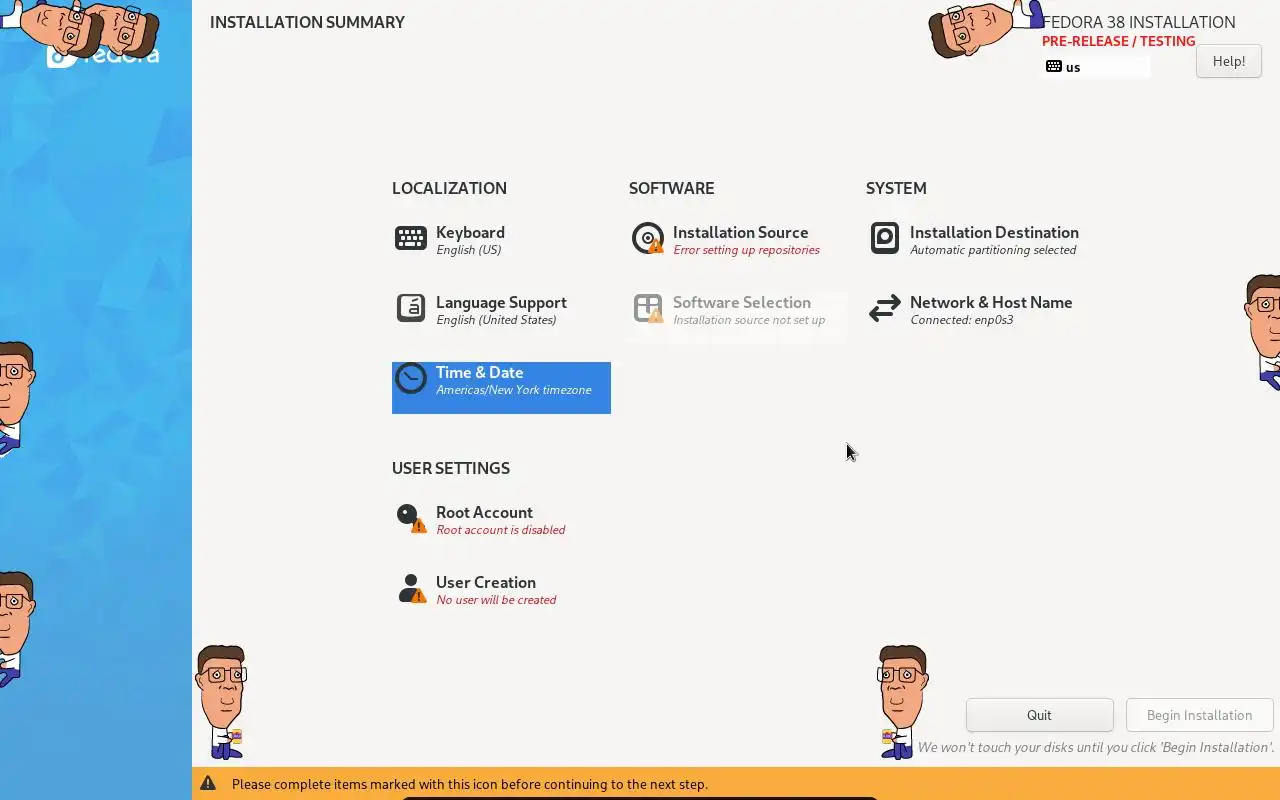Click the Software Selection package icon
The height and width of the screenshot is (800, 1280).
(x=648, y=308)
